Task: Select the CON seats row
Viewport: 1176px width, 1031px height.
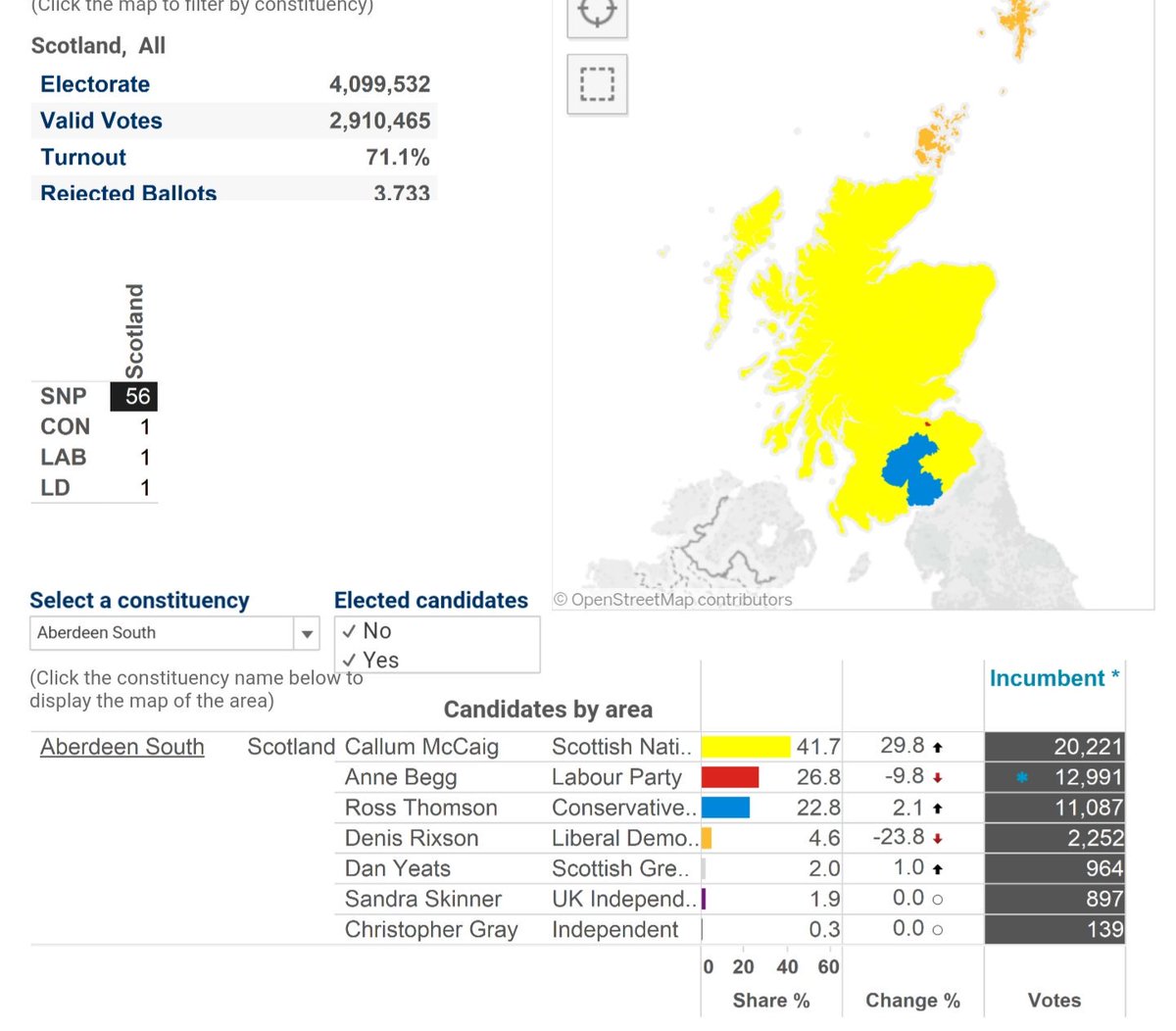Action: coord(94,426)
